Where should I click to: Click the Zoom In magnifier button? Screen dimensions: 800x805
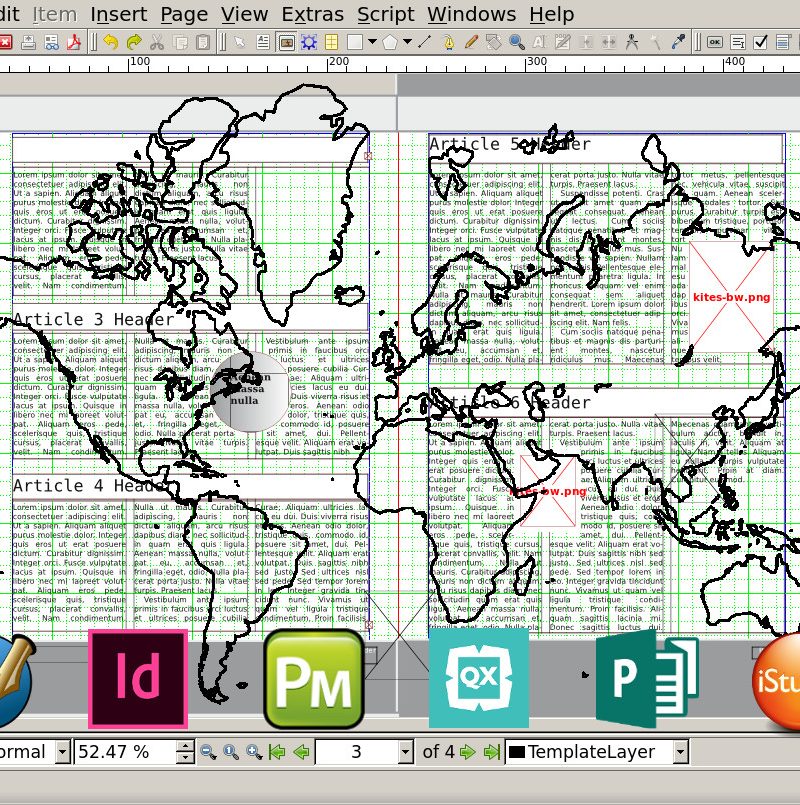click(x=254, y=752)
